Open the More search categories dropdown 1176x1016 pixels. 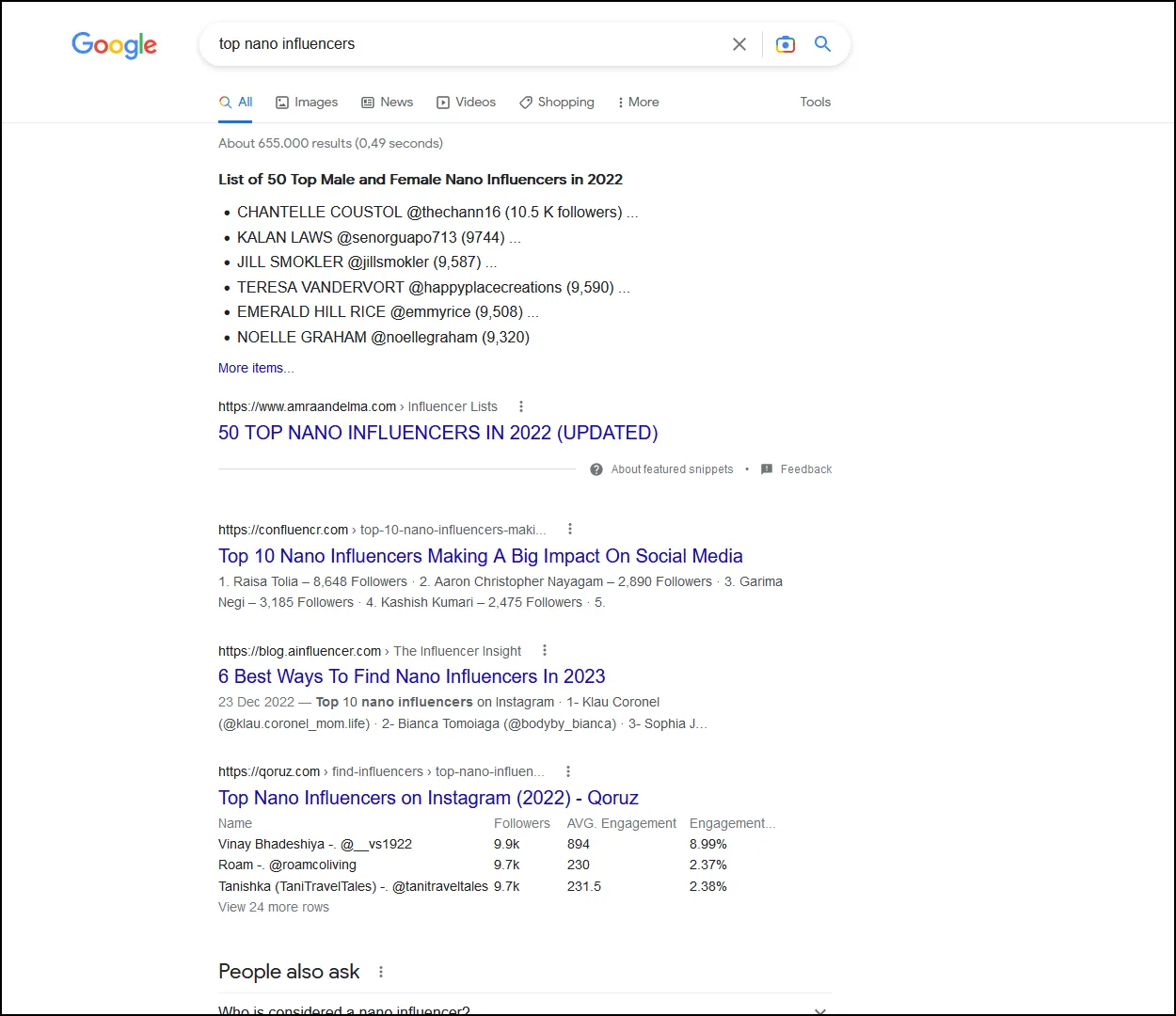point(638,102)
